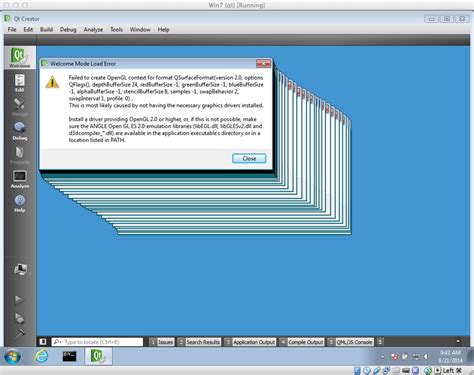This screenshot has height=375, width=474.
Task: Click the Run play button
Action: tap(19, 299)
